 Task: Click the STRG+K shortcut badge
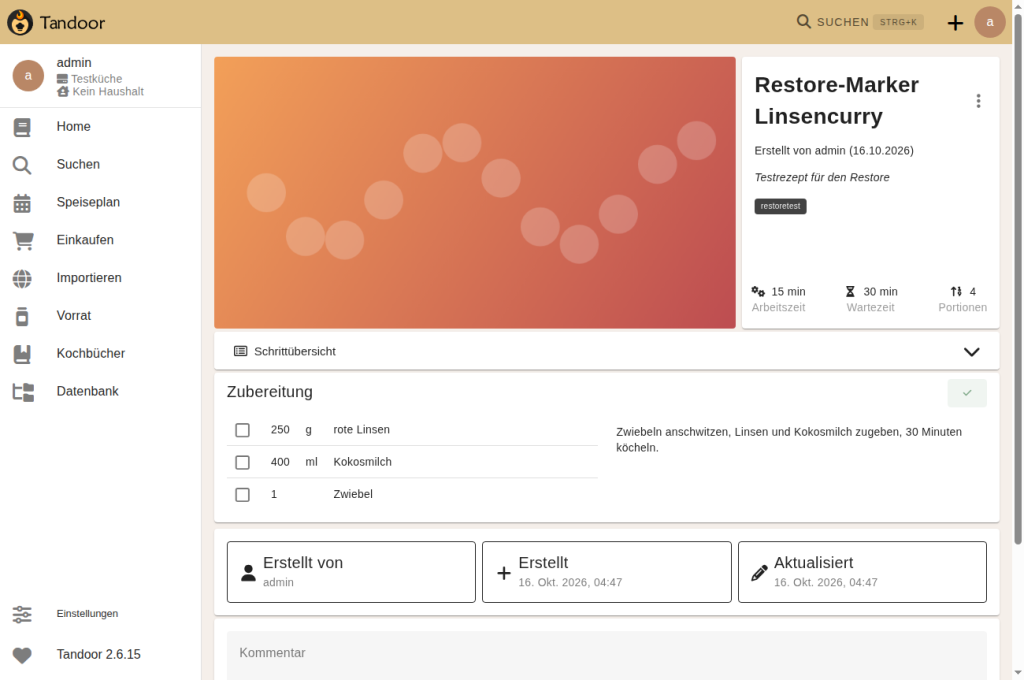[898, 22]
